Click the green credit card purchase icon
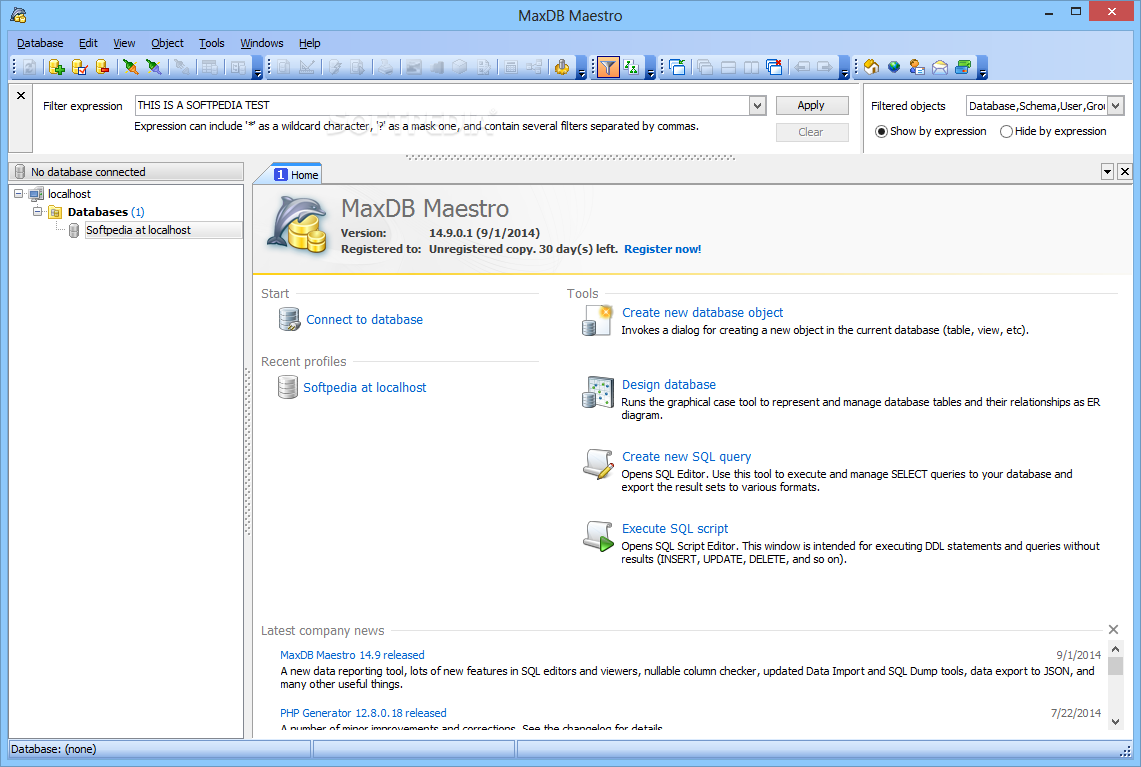Screen dimensions: 1141x767 click(963, 68)
